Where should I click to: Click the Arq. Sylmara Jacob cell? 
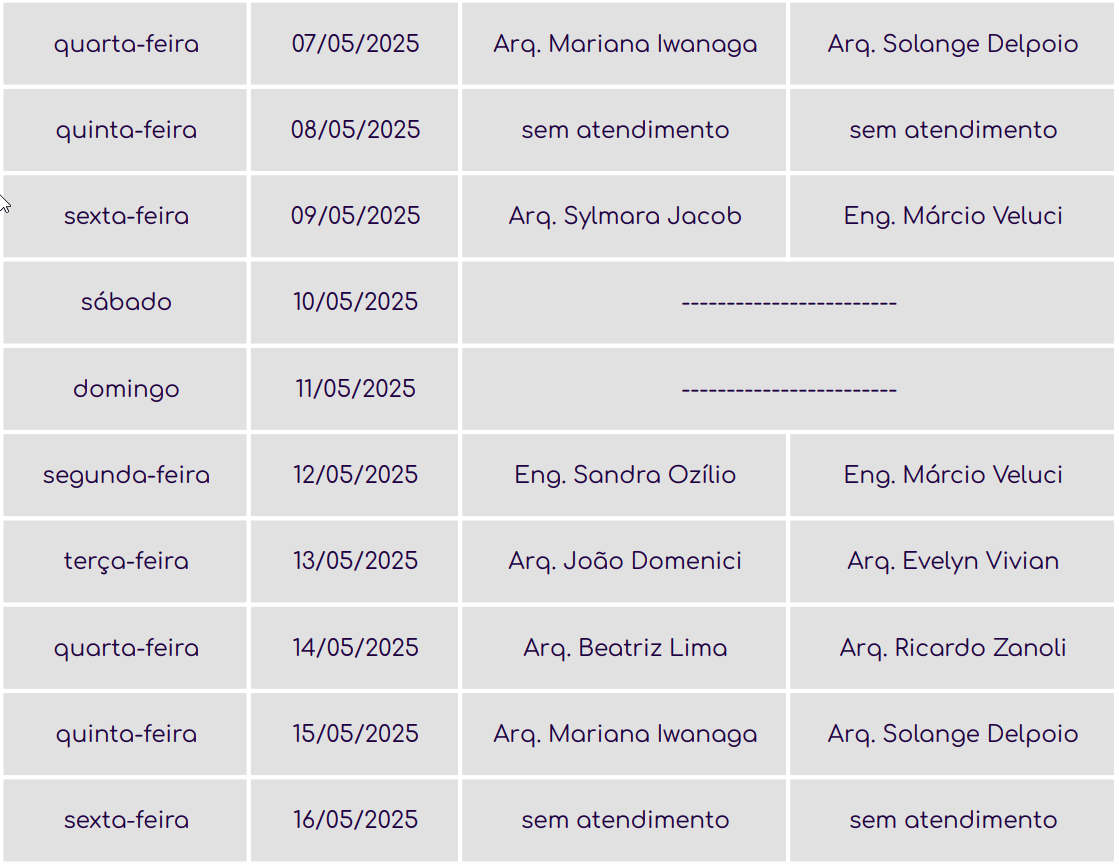pos(625,216)
